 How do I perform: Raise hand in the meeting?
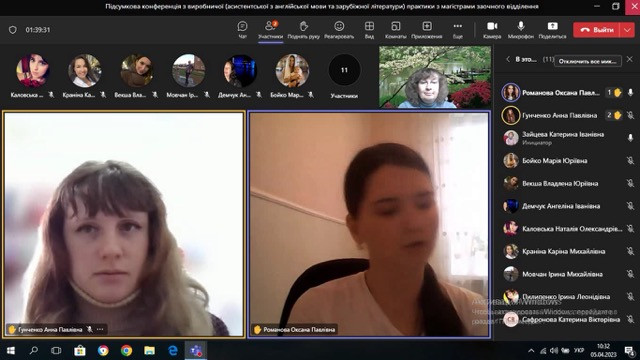tap(303, 30)
